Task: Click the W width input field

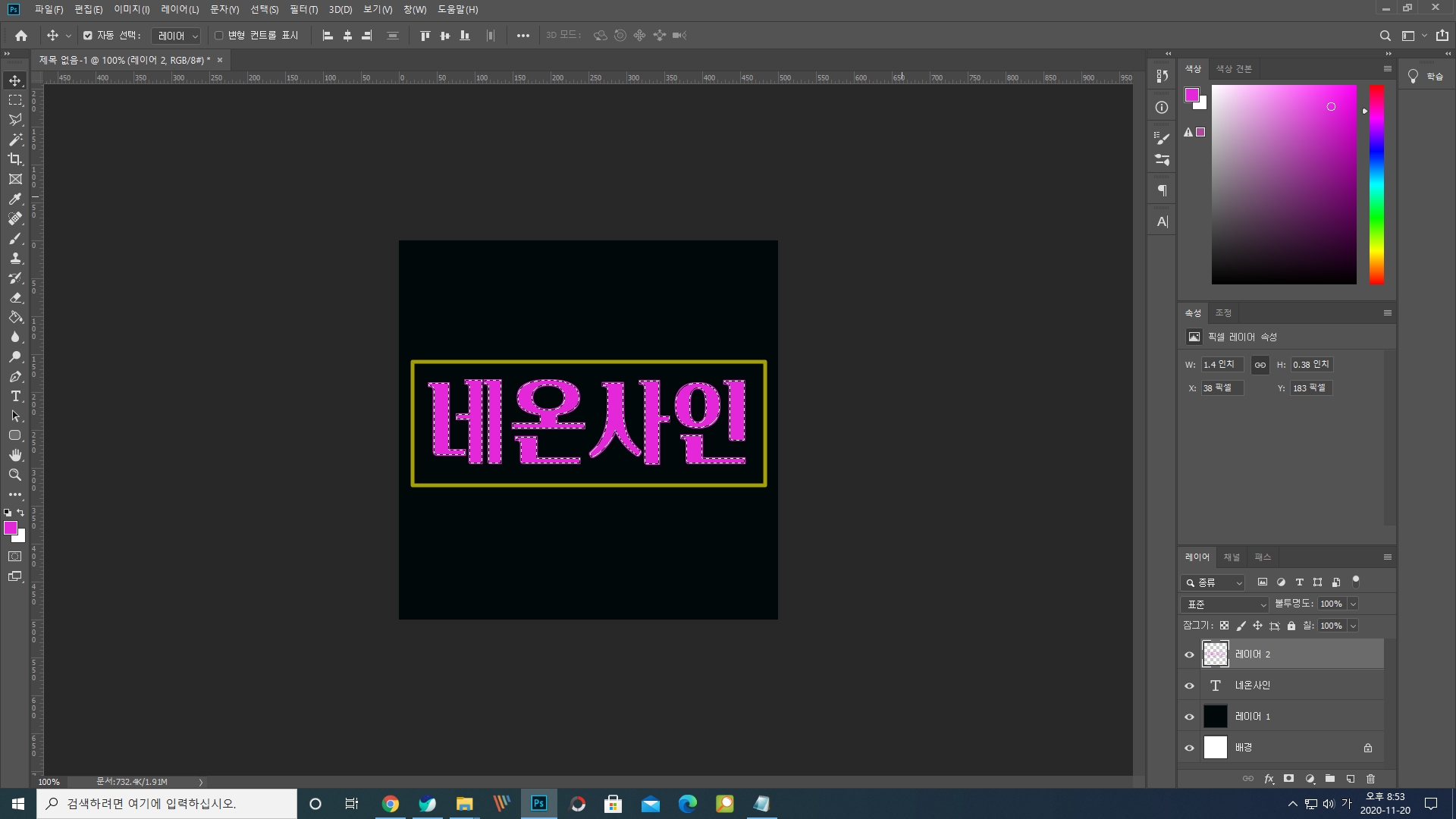Action: point(1221,365)
